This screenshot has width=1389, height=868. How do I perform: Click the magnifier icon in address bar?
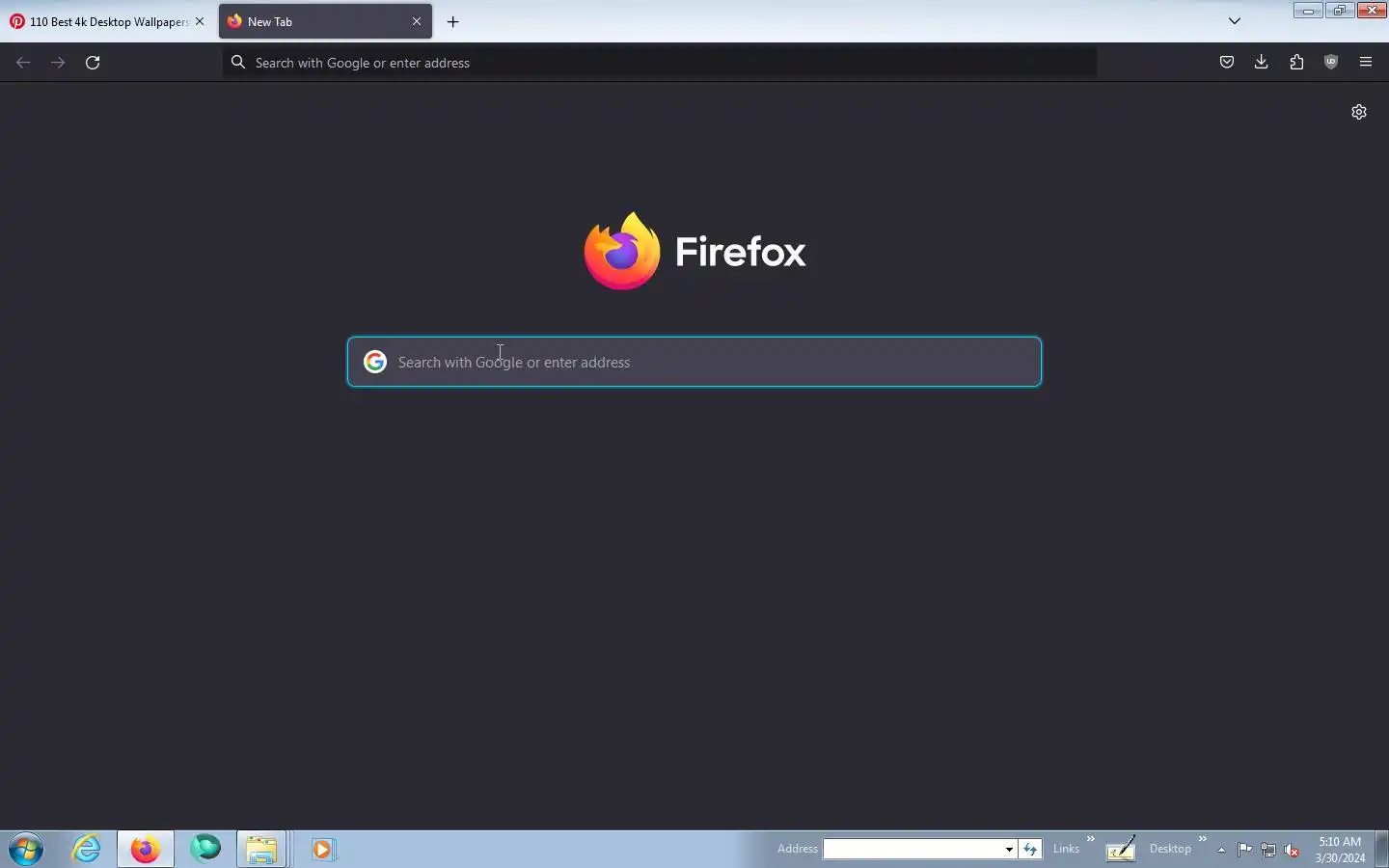coord(238,63)
